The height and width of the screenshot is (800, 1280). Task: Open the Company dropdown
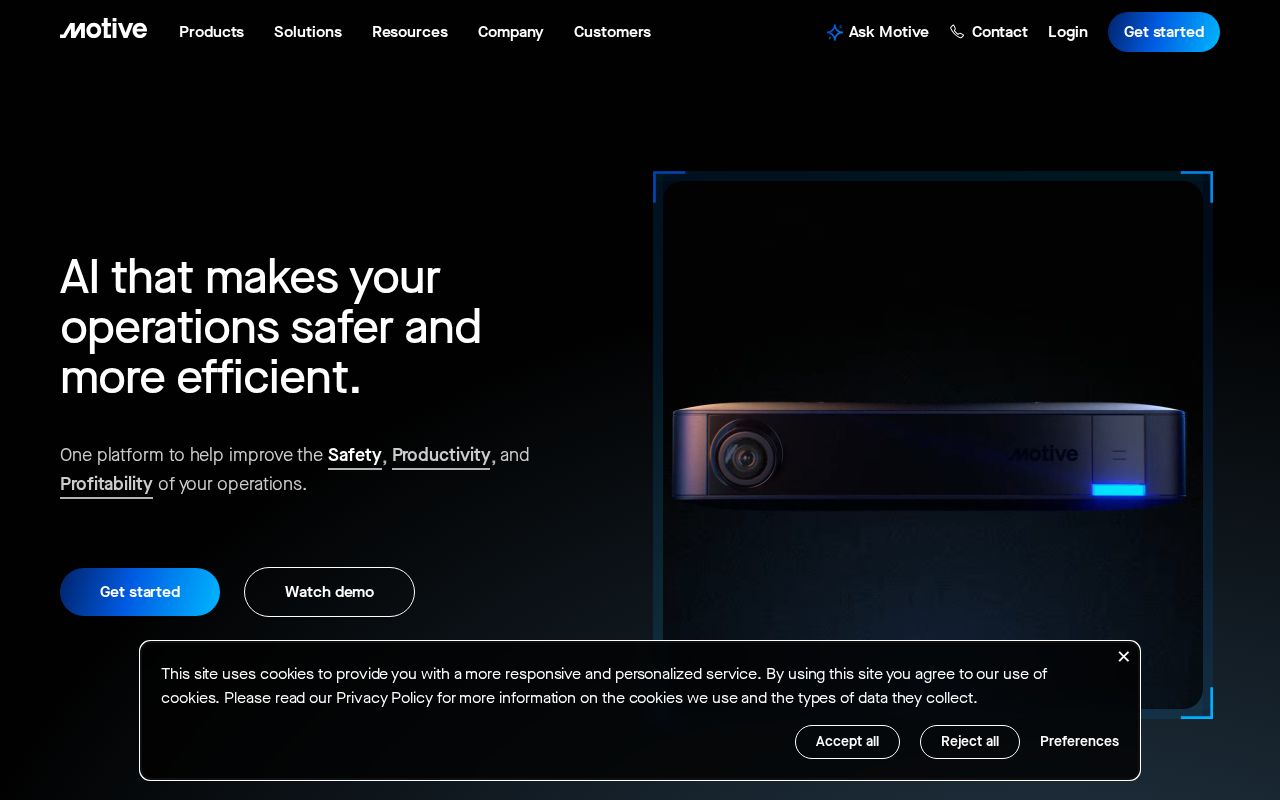pyautogui.click(x=510, y=32)
